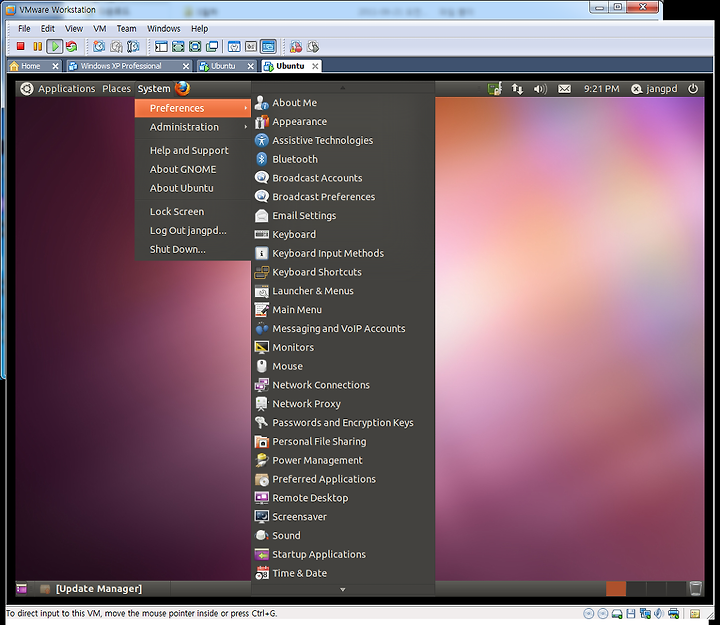Click the hard disk device icon in status bar
This screenshot has height=625, width=720.
point(617,614)
